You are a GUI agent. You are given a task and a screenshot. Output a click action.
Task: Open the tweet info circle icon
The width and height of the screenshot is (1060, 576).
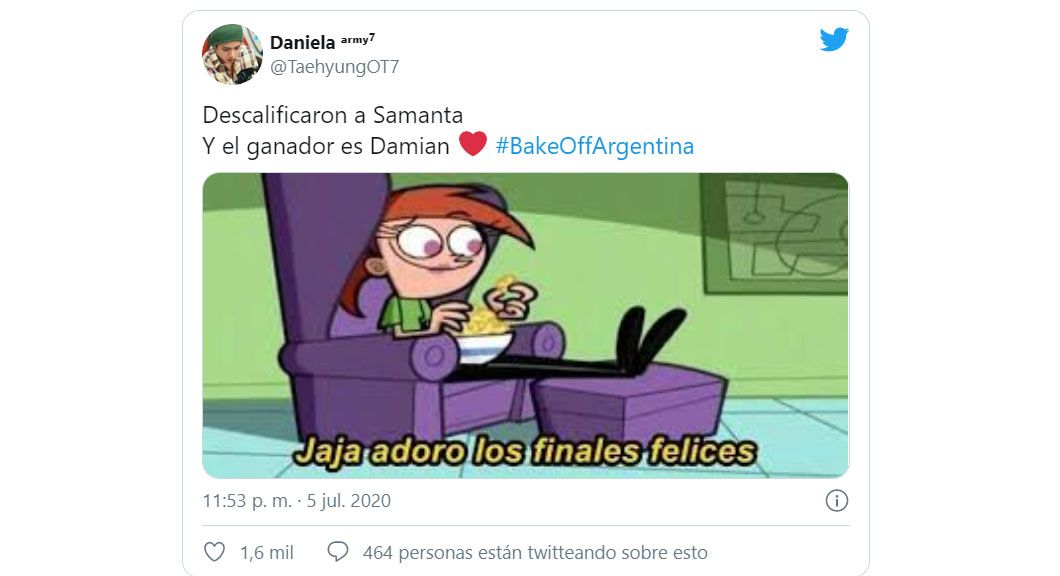(836, 501)
